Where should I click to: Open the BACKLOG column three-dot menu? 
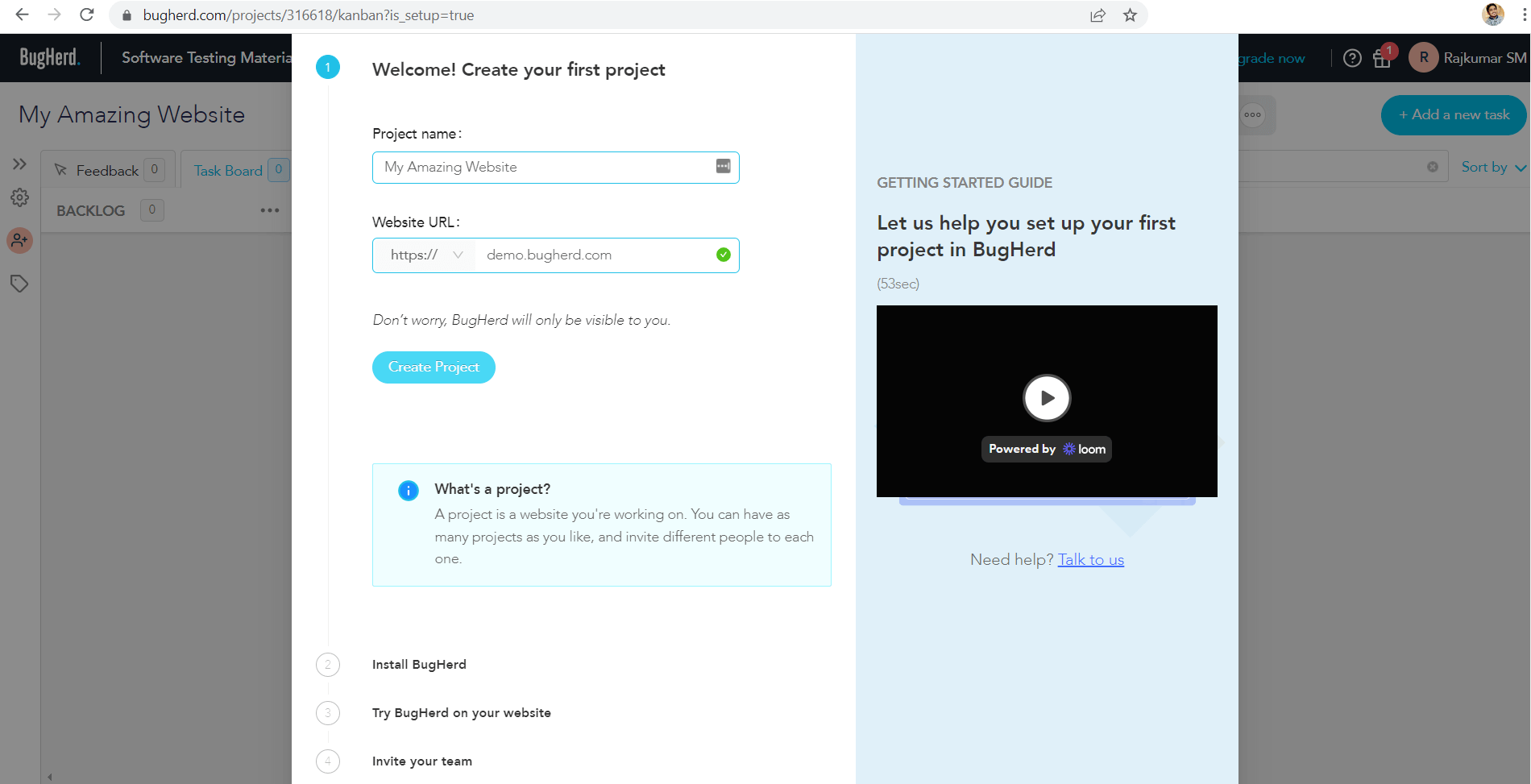(x=269, y=210)
